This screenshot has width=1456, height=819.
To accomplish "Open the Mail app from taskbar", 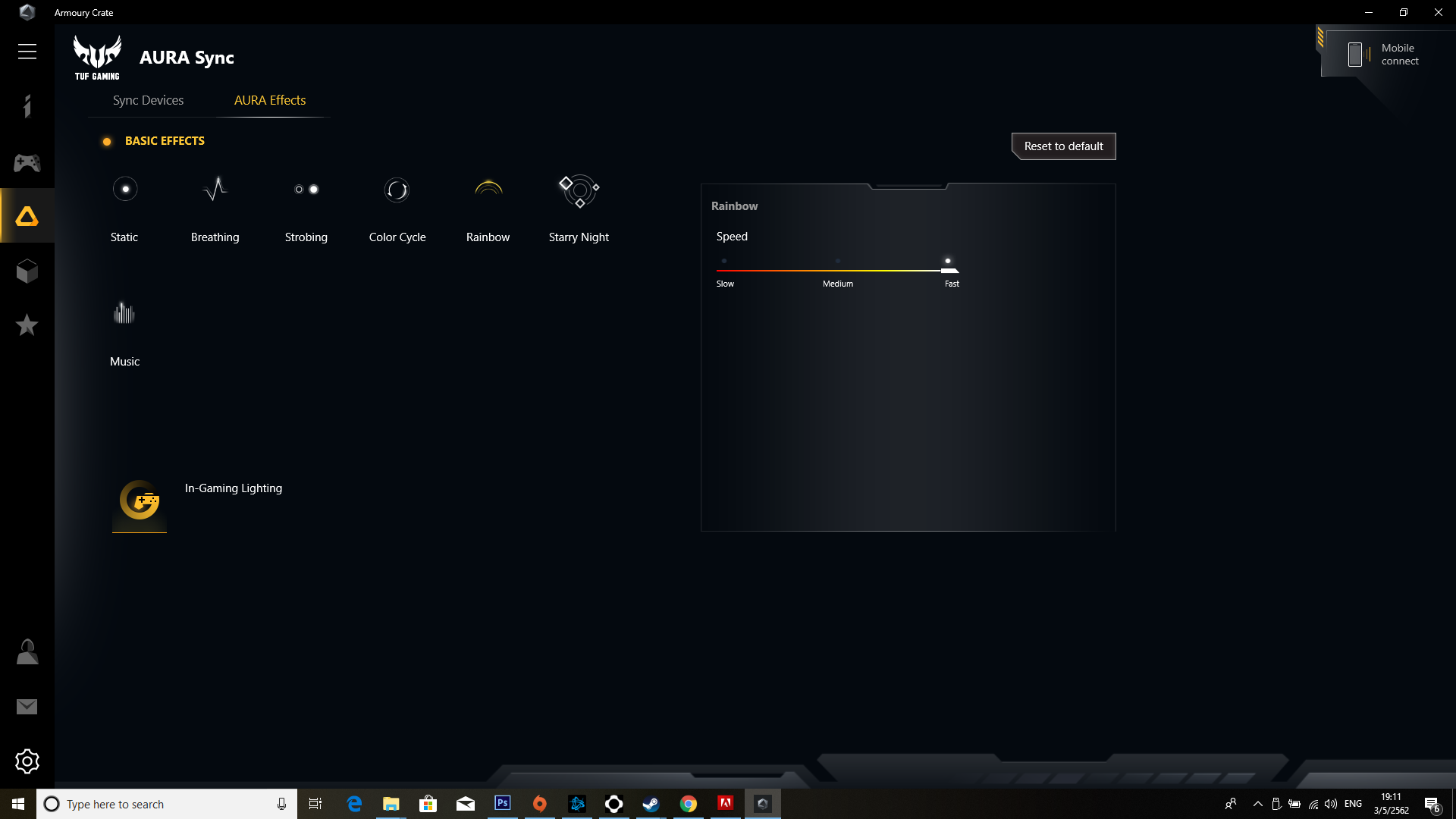I will pyautogui.click(x=466, y=804).
